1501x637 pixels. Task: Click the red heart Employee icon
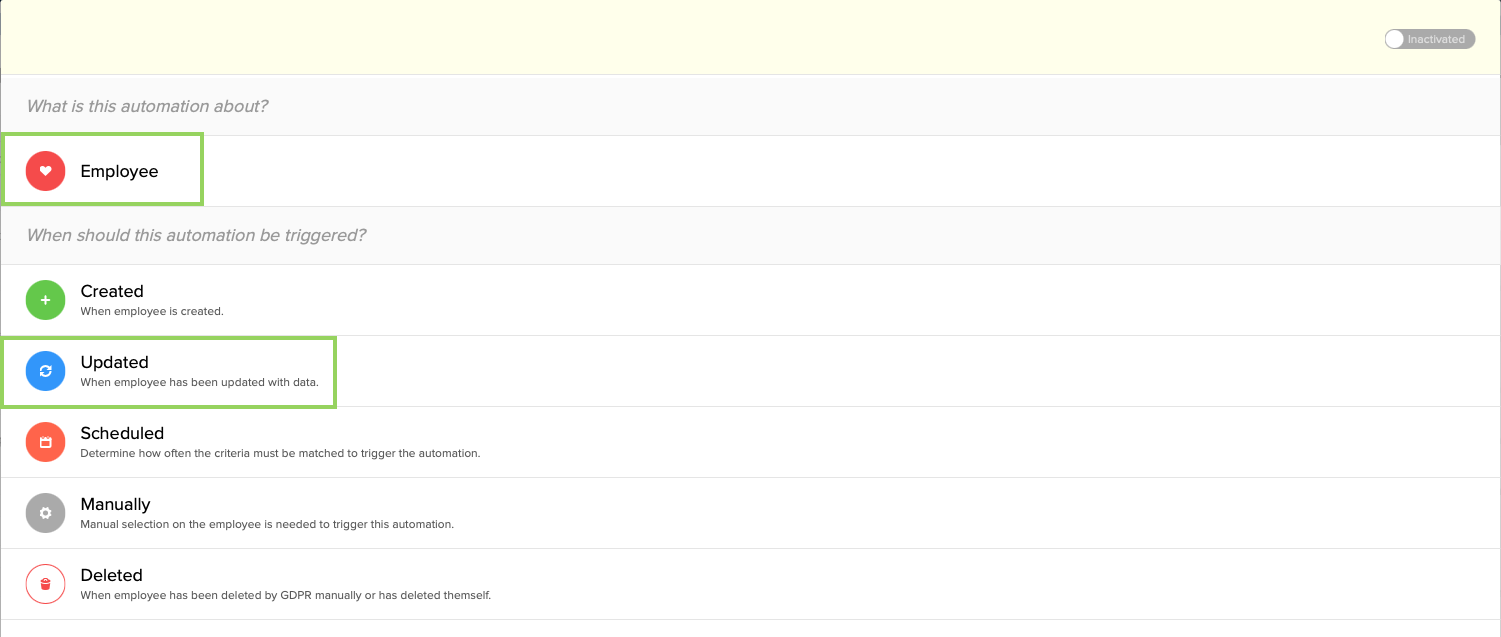(44, 170)
